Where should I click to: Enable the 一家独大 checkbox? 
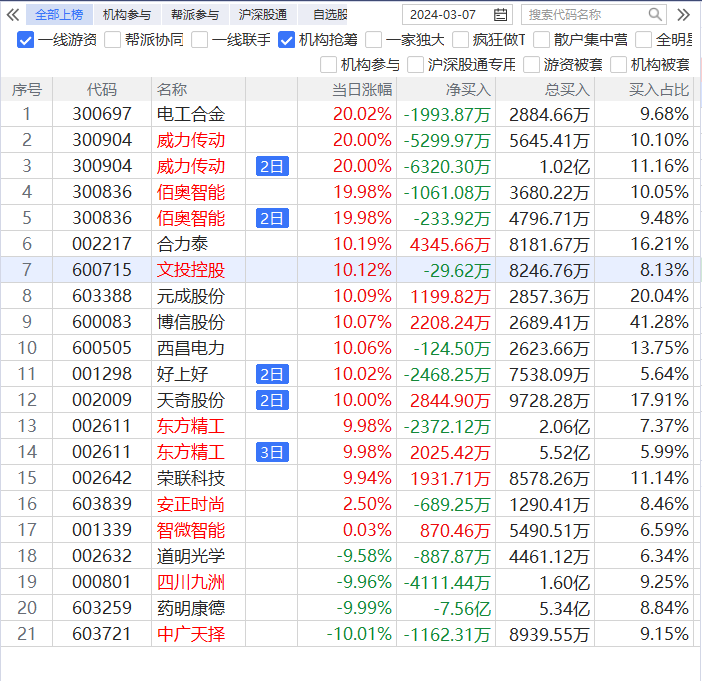(373, 40)
